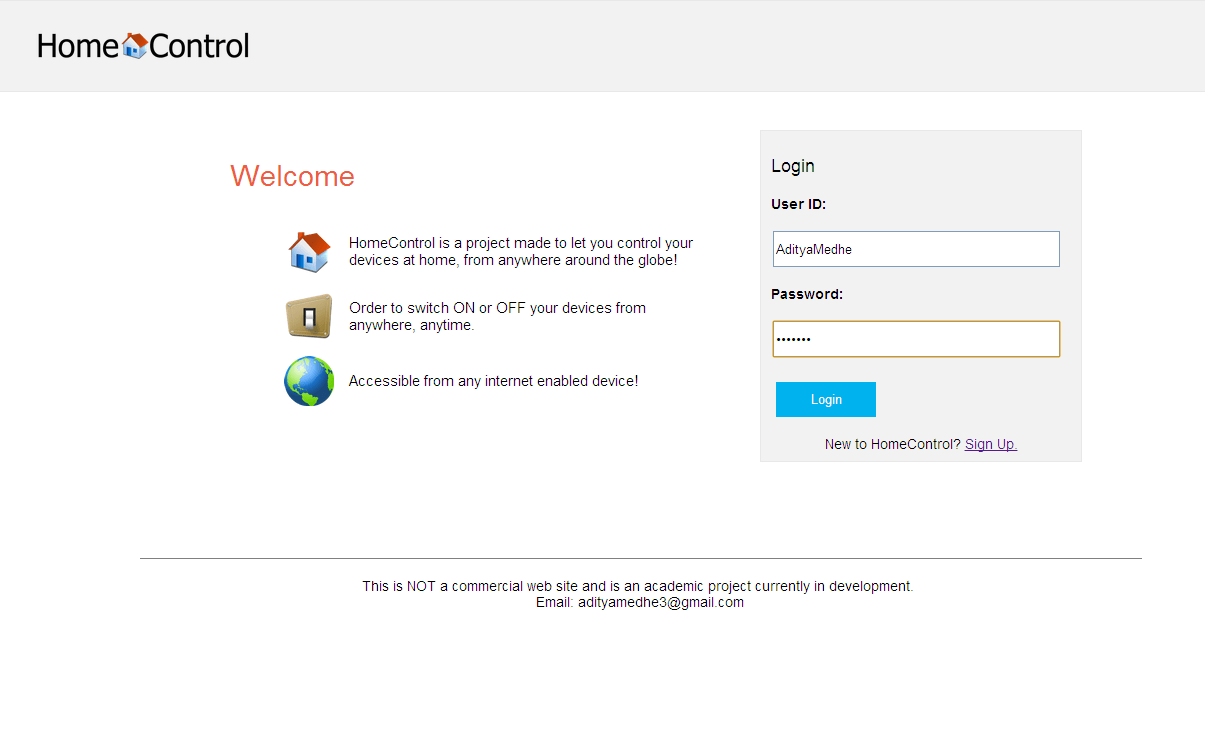1205x754 pixels.
Task: Open the Sign Up link
Action: (990, 444)
